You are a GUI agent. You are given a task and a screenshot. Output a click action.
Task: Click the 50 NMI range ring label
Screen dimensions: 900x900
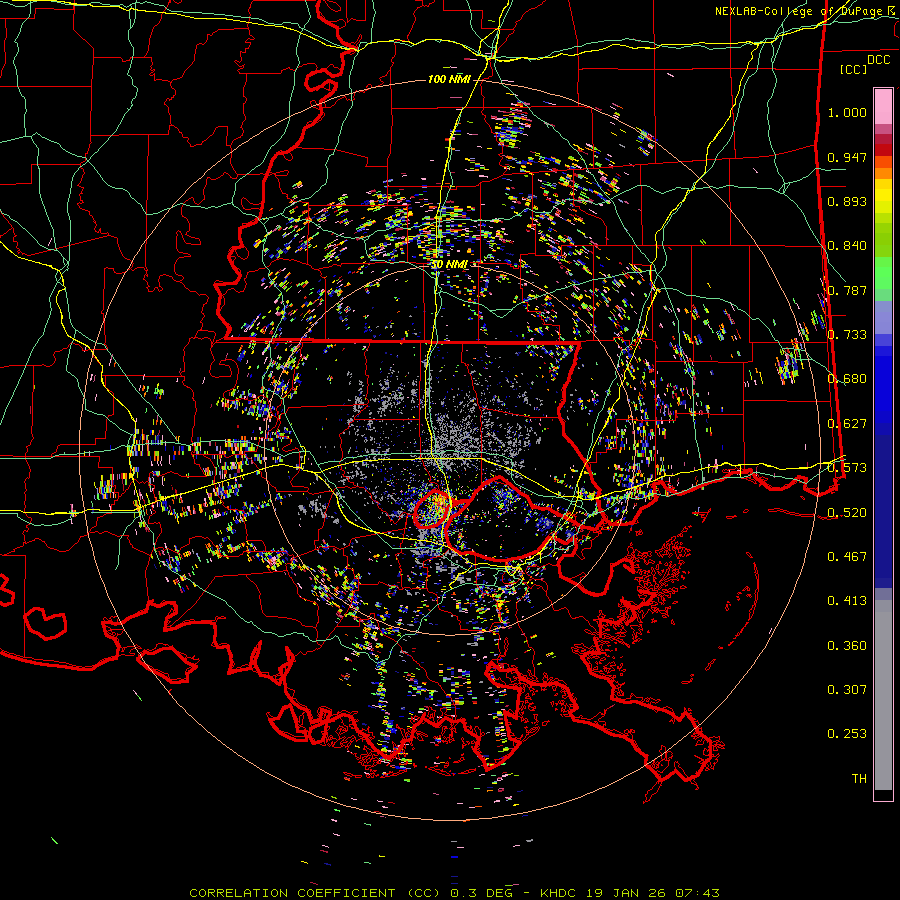[449, 265]
